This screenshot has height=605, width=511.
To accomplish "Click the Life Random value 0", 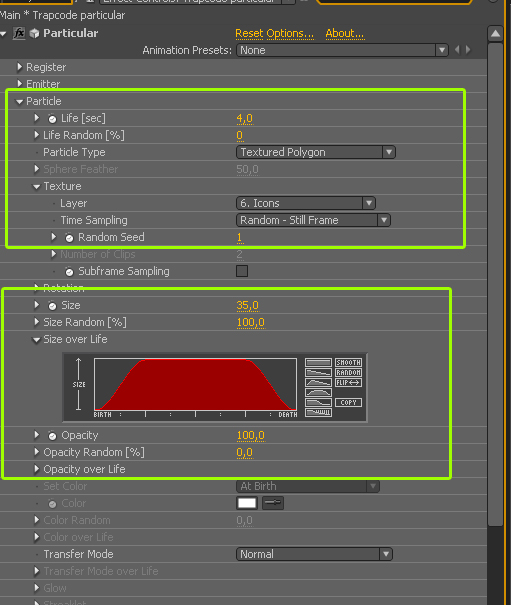I will point(240,135).
